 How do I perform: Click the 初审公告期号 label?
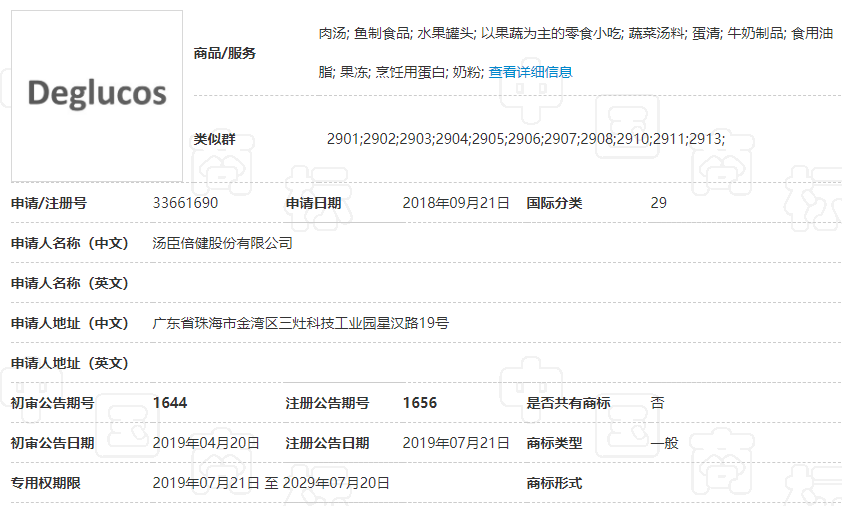(53, 403)
